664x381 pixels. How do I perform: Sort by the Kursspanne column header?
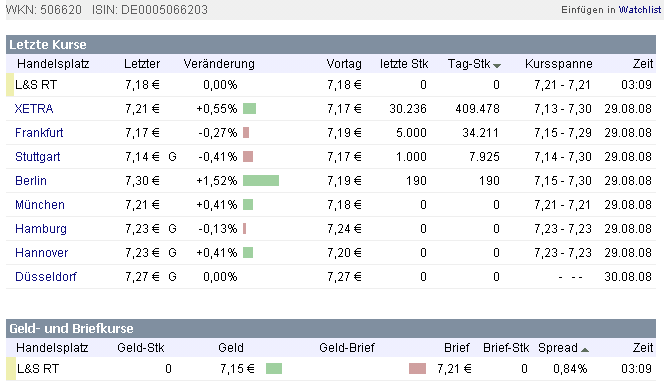click(x=559, y=64)
